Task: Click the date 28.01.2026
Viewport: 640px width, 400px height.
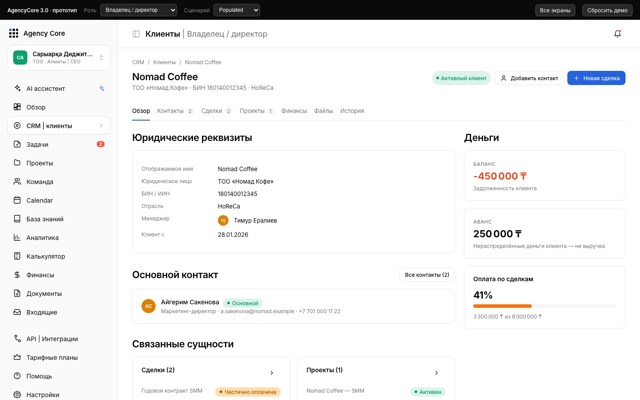Action: [x=233, y=234]
